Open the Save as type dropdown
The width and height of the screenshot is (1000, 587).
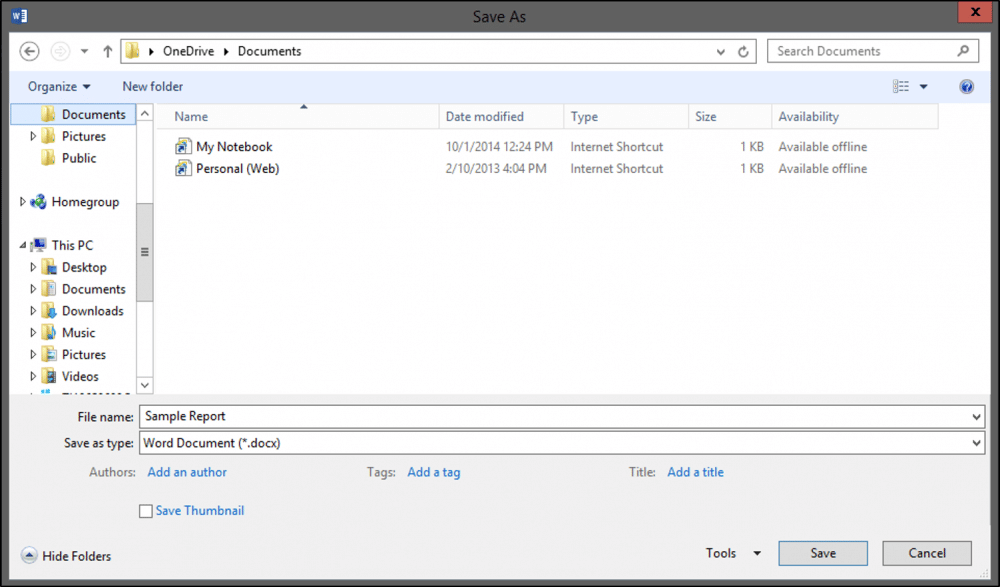click(976, 442)
